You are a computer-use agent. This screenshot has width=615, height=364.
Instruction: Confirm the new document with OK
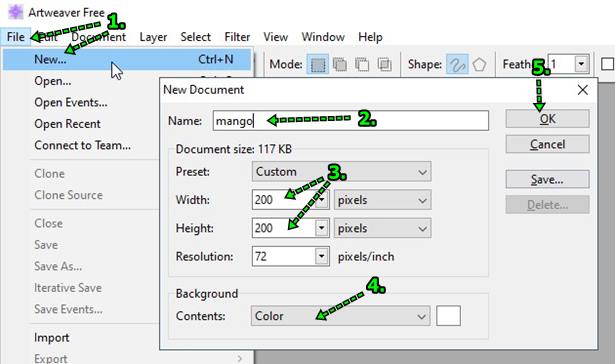547,119
